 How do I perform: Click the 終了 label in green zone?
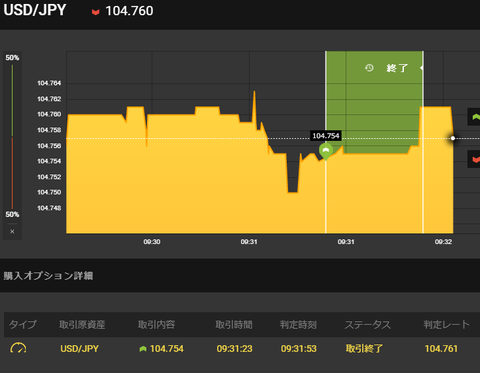tap(397, 68)
